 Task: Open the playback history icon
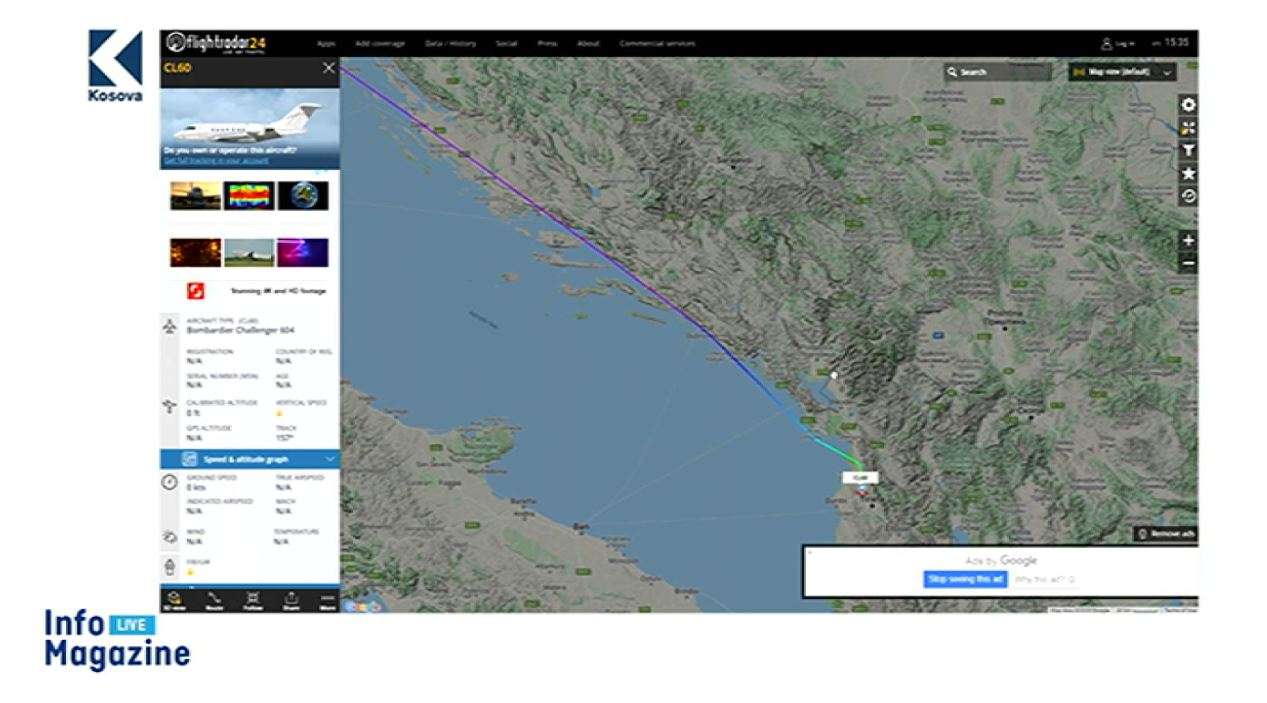tap(1188, 196)
